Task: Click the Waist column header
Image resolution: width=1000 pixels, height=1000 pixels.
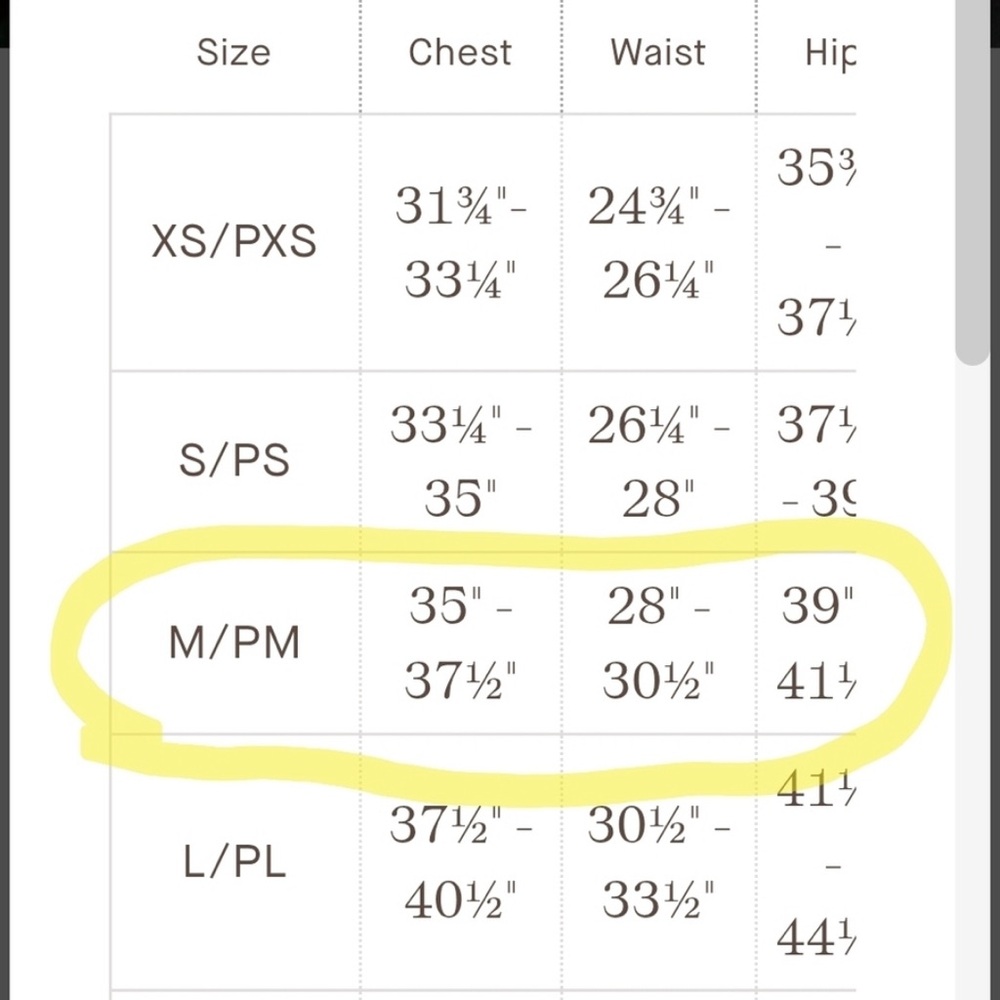Action: point(658,52)
